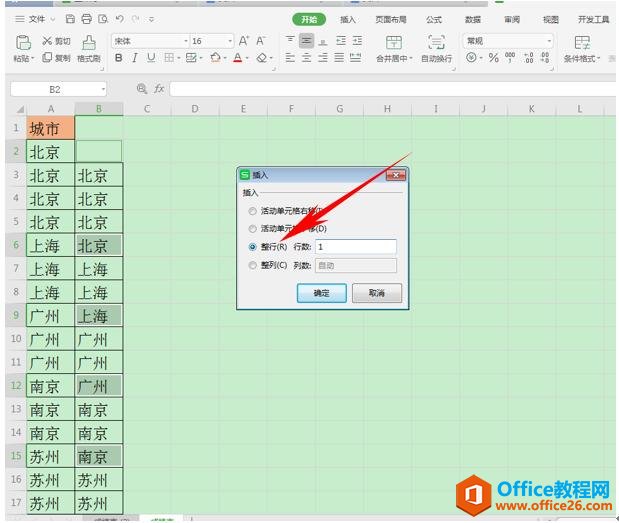
Task: Open the number format dropdown (常规)
Action: tap(549, 41)
